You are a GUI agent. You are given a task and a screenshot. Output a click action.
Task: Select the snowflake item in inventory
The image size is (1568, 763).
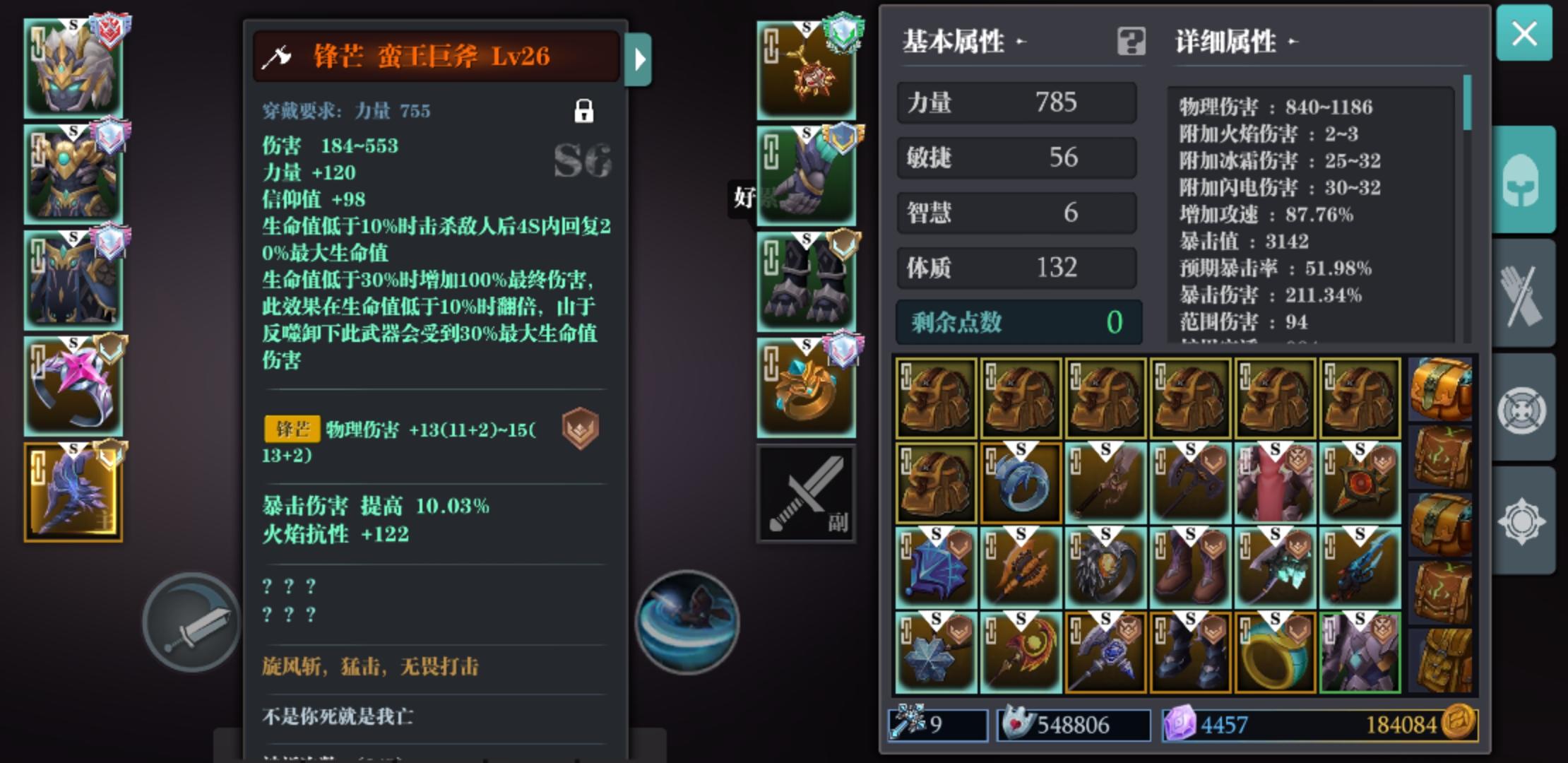[936, 652]
